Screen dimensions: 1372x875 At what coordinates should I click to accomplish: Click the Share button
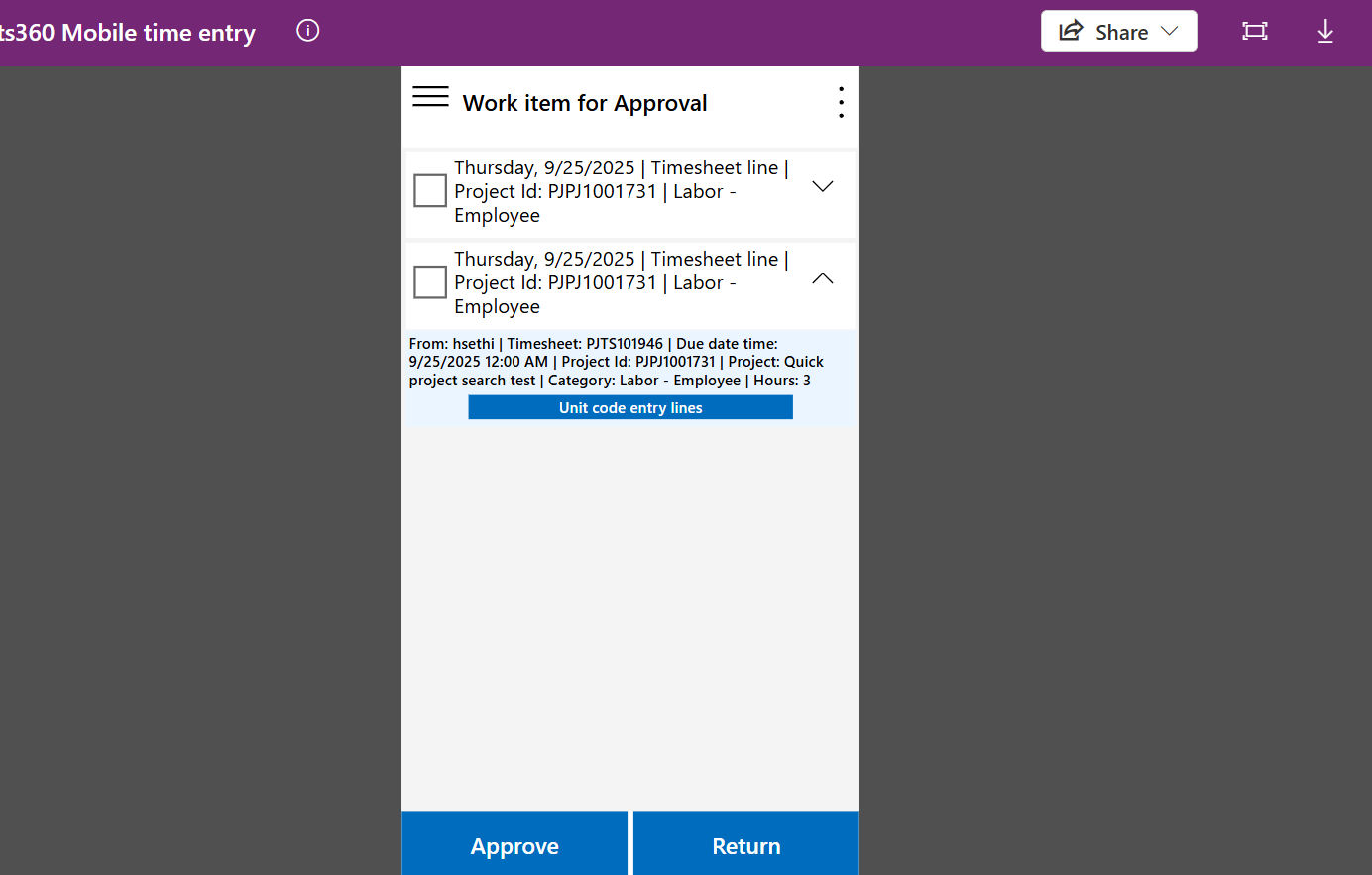pos(1106,32)
